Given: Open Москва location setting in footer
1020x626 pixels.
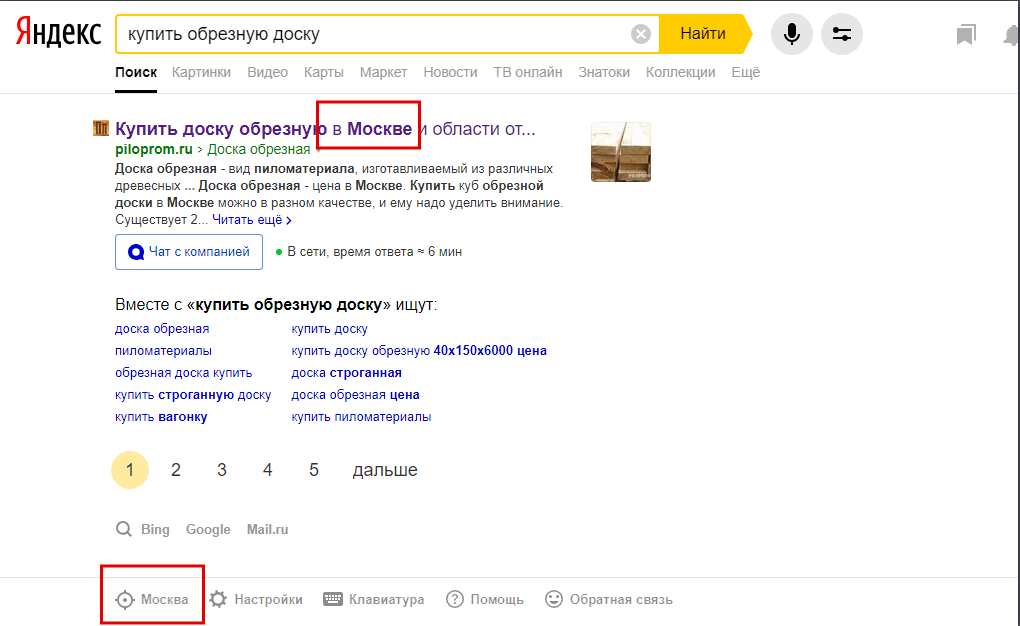Looking at the screenshot, I should point(153,600).
